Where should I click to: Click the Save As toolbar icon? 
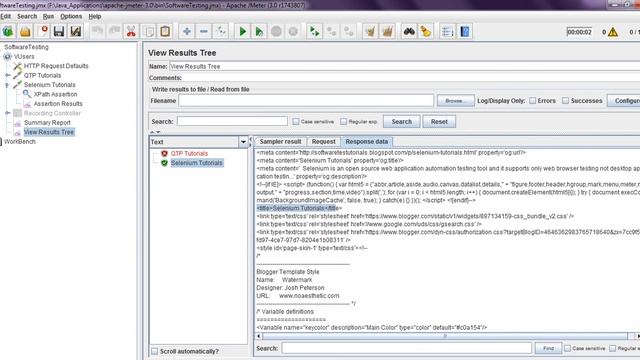pyautogui.click(x=76, y=31)
